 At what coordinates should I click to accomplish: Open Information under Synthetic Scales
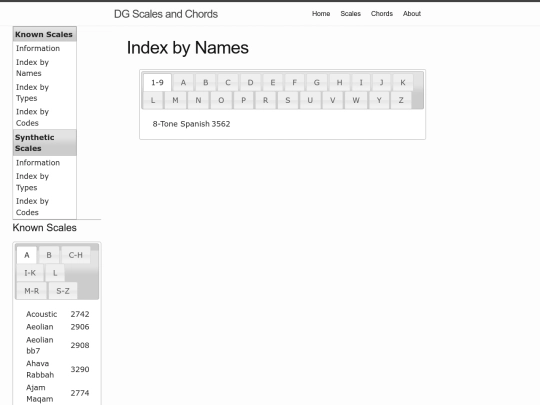(38, 163)
